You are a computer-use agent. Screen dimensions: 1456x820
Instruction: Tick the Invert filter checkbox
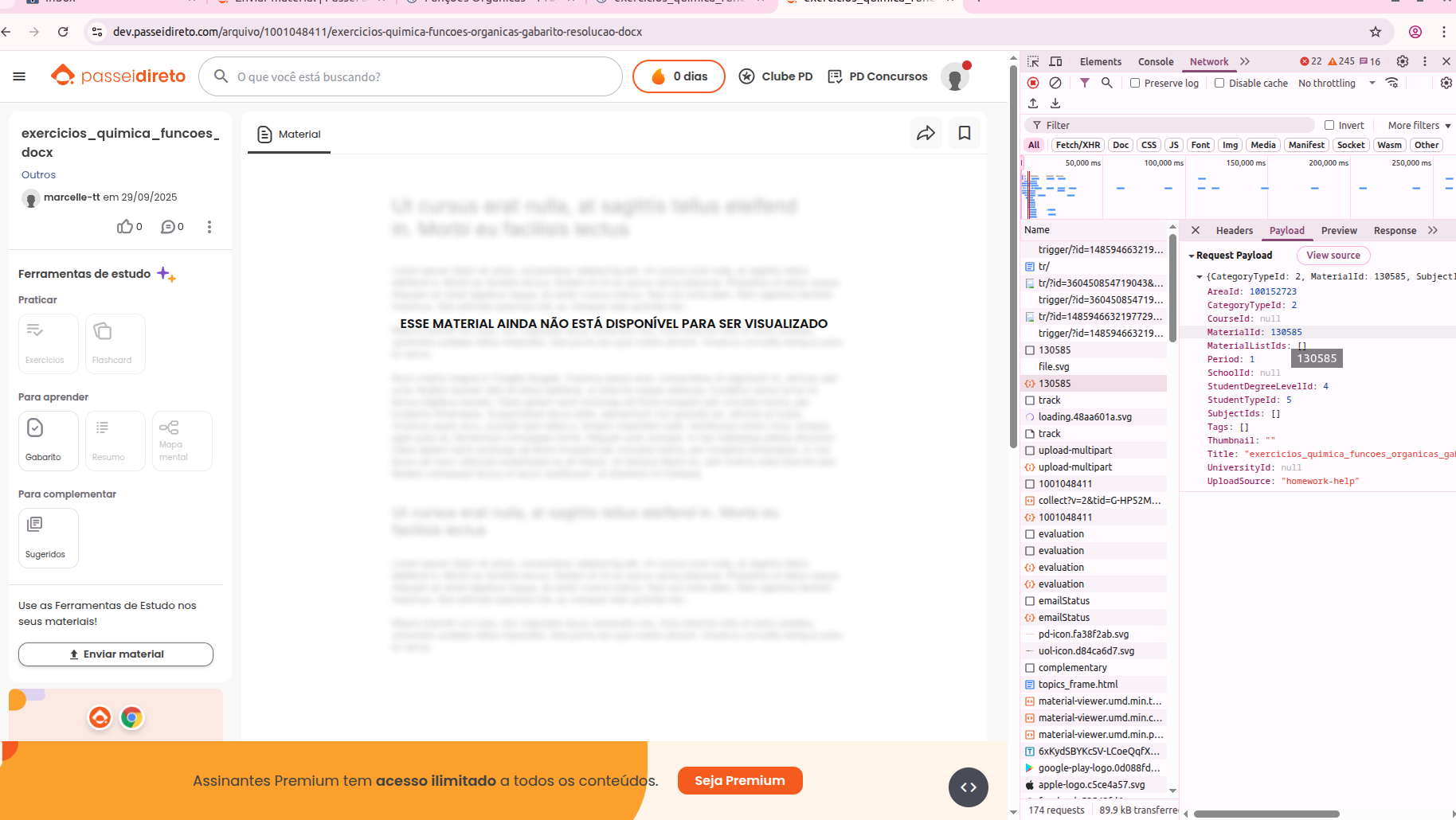click(x=1329, y=125)
